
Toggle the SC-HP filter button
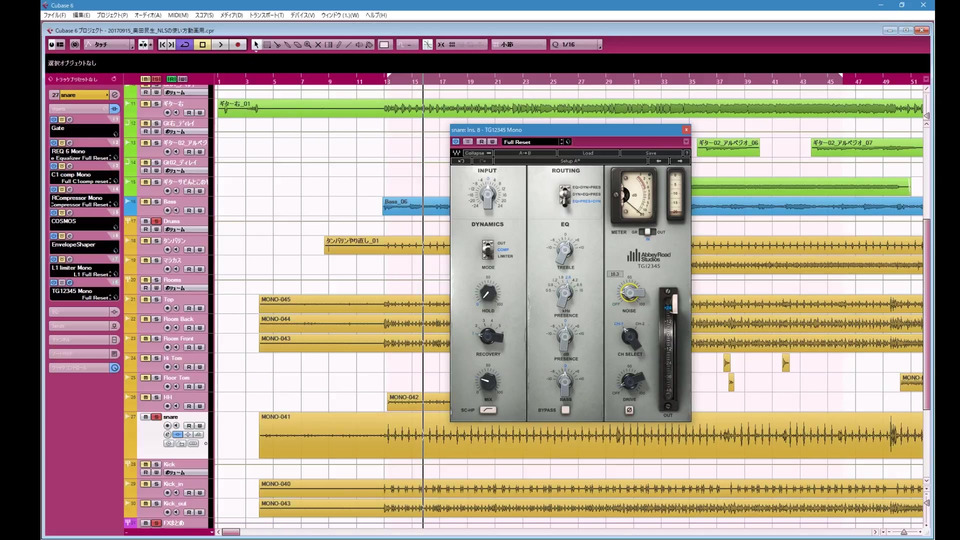(488, 410)
